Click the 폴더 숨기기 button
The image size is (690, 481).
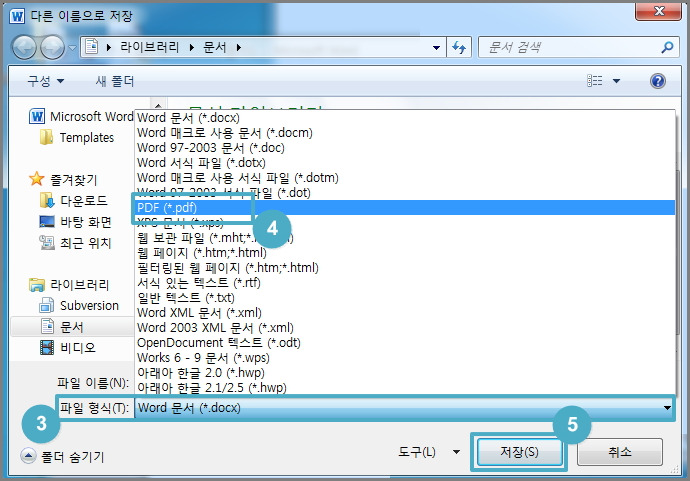(x=62, y=456)
